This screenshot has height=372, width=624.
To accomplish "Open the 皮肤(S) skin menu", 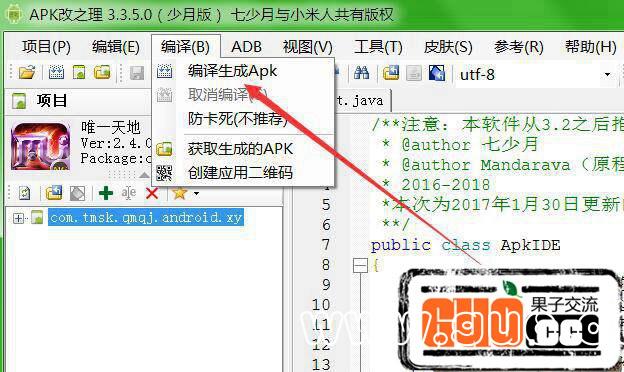I will pos(448,47).
